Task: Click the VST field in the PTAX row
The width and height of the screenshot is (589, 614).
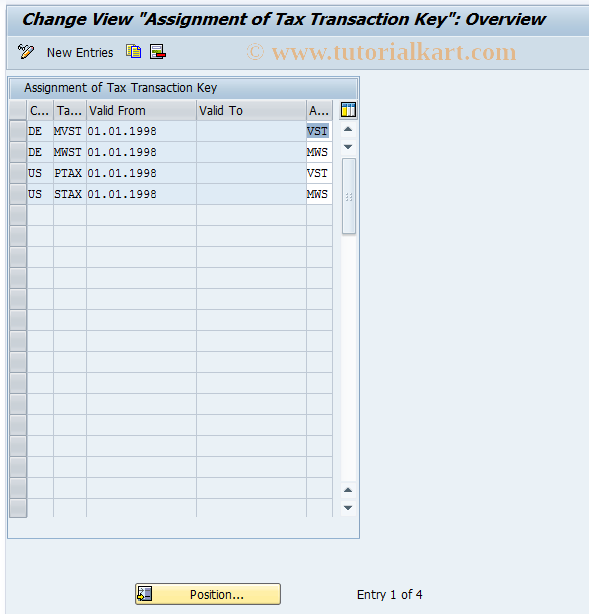Action: coord(319,173)
